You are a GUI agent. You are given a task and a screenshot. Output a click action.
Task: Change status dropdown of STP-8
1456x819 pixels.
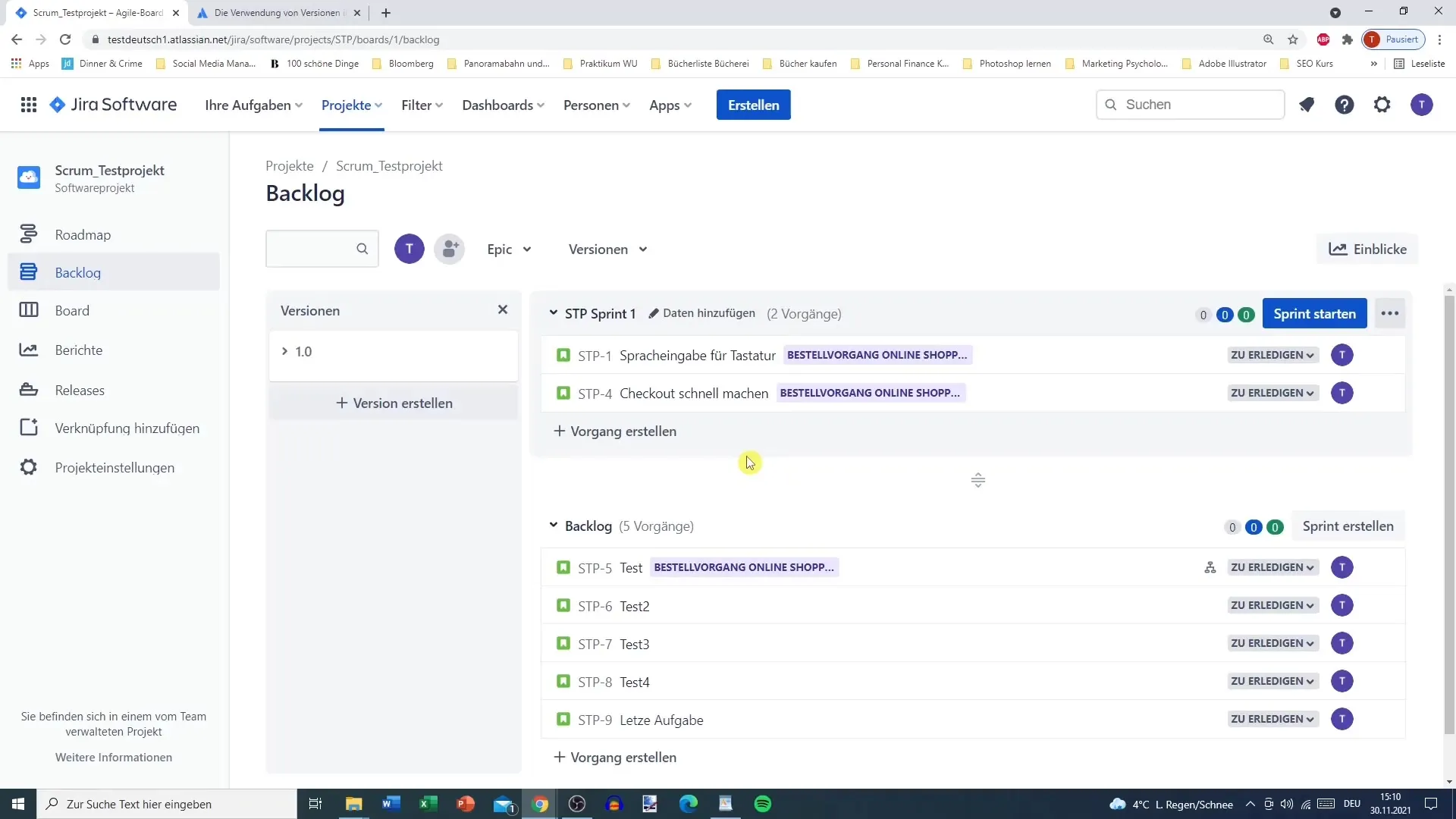[x=1272, y=681]
